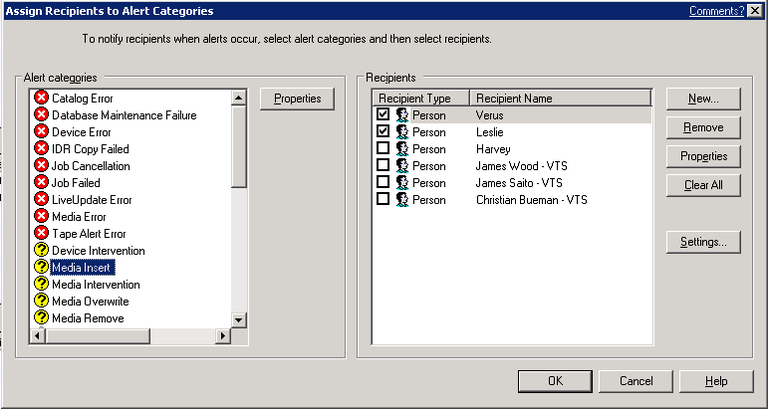The height and width of the screenshot is (409, 768).
Task: Click the yellow icon beside Media Overwrite
Action: tap(41, 301)
